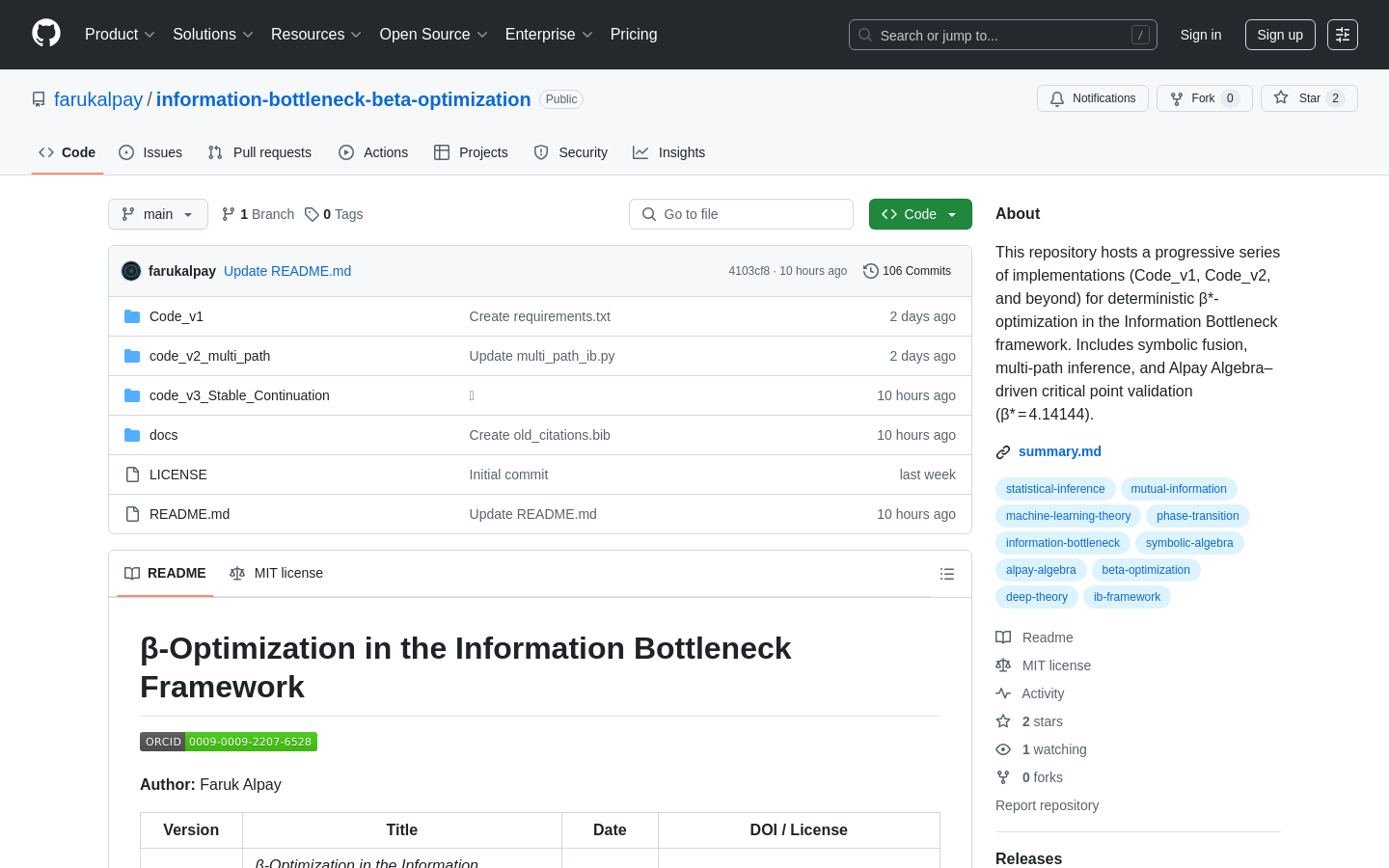This screenshot has width=1389, height=868.
Task: Expand the green Code dropdown button
Action: tap(920, 214)
